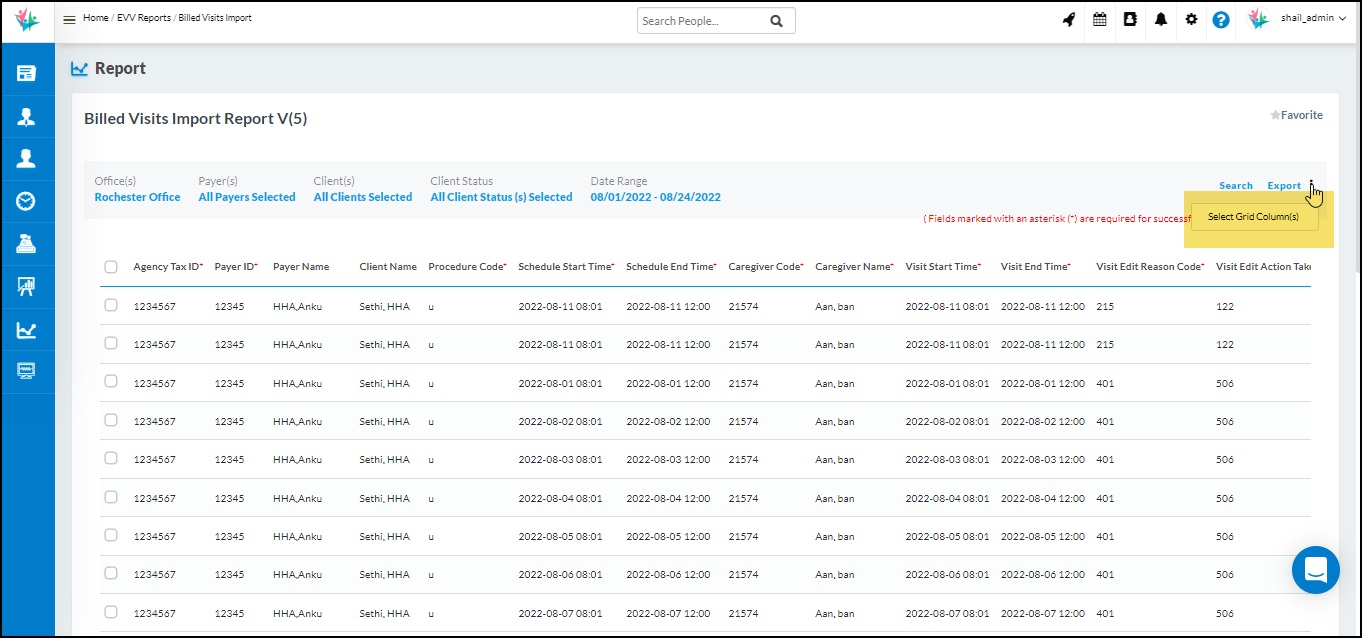This screenshot has width=1362, height=638.
Task: Expand the shail_admin user dropdown
Action: 1313,19
